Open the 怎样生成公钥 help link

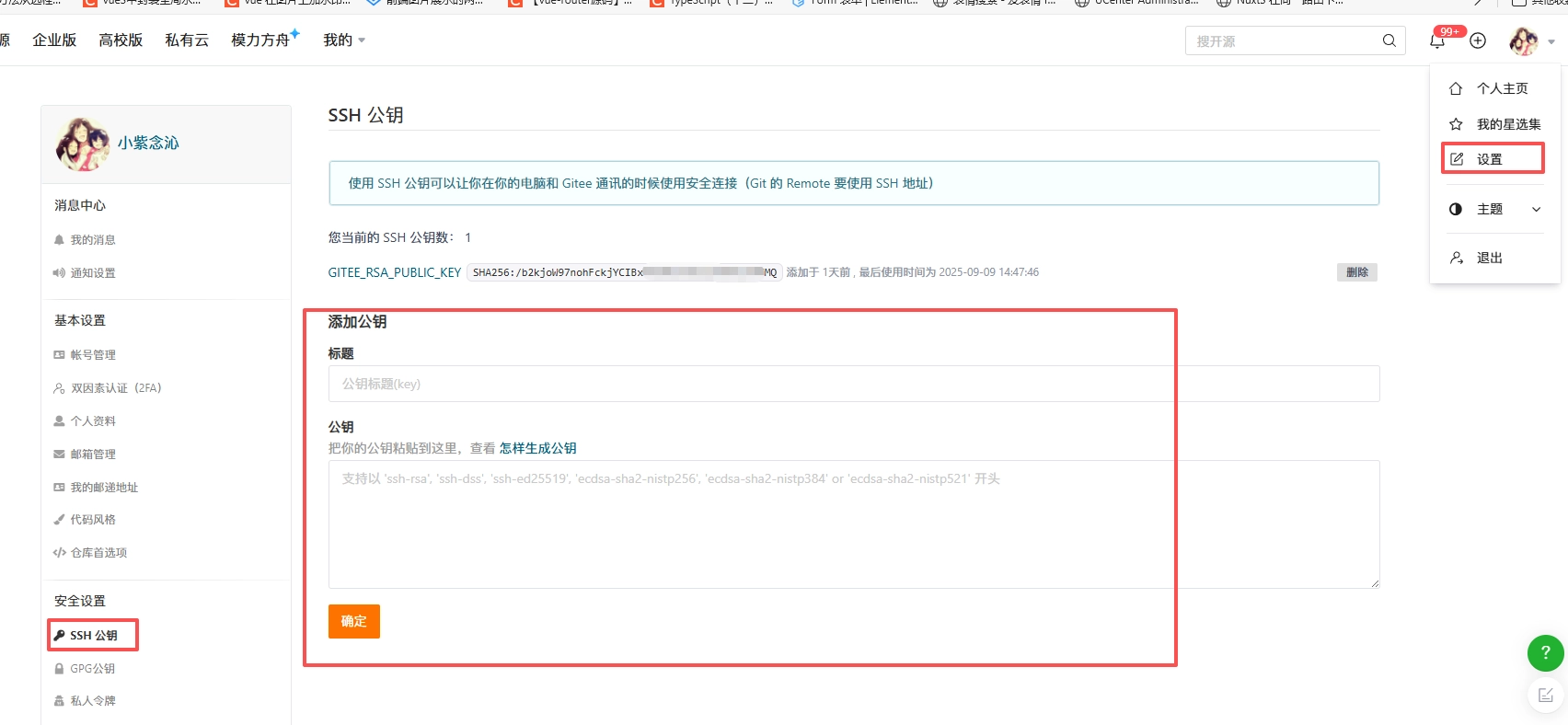coord(538,448)
